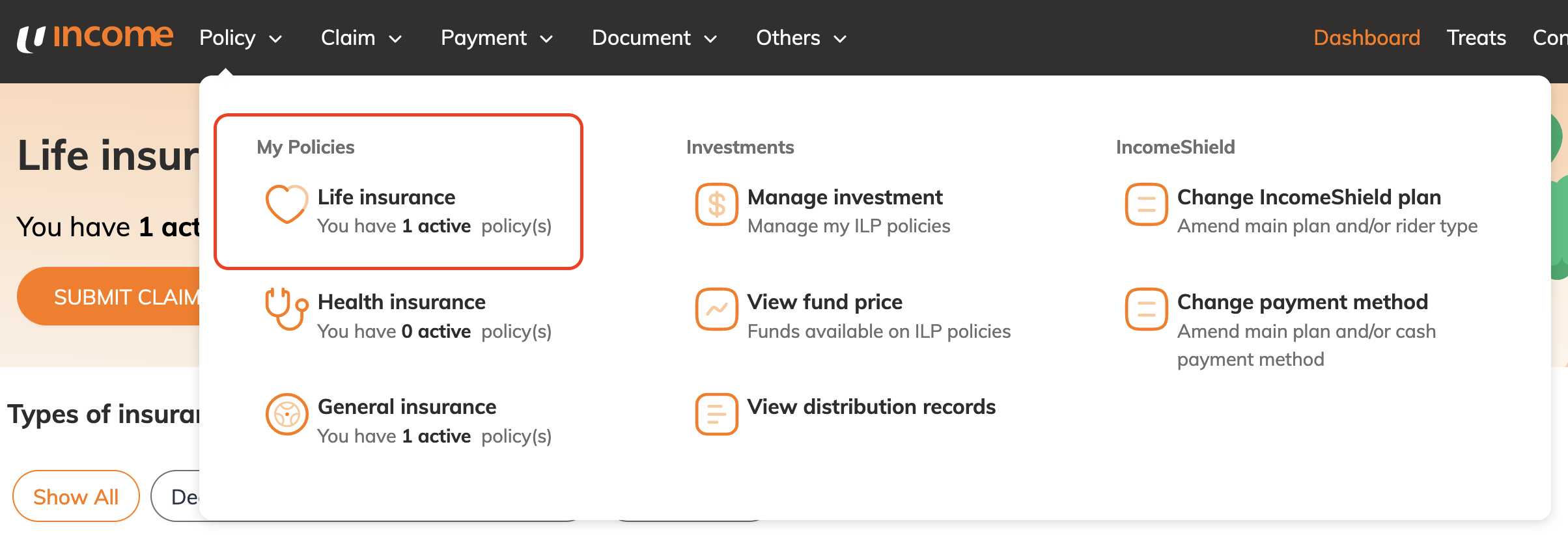Click the View fund price chart icon
This screenshot has width=1568, height=535.
coord(716,309)
